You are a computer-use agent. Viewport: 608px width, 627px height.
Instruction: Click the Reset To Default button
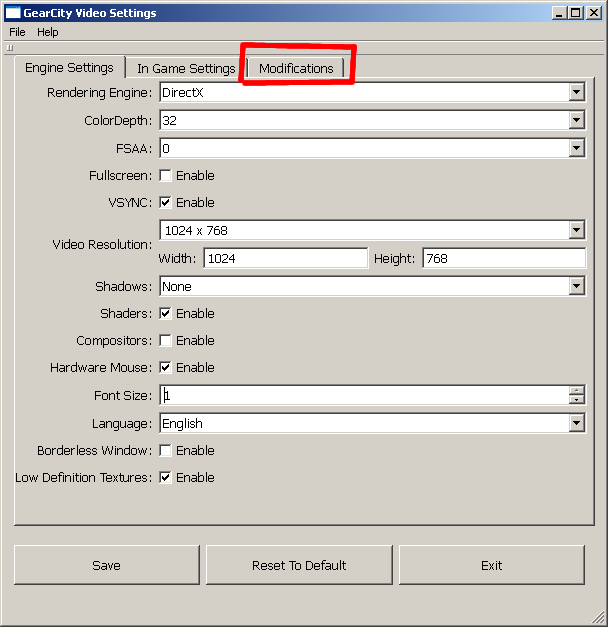299,565
